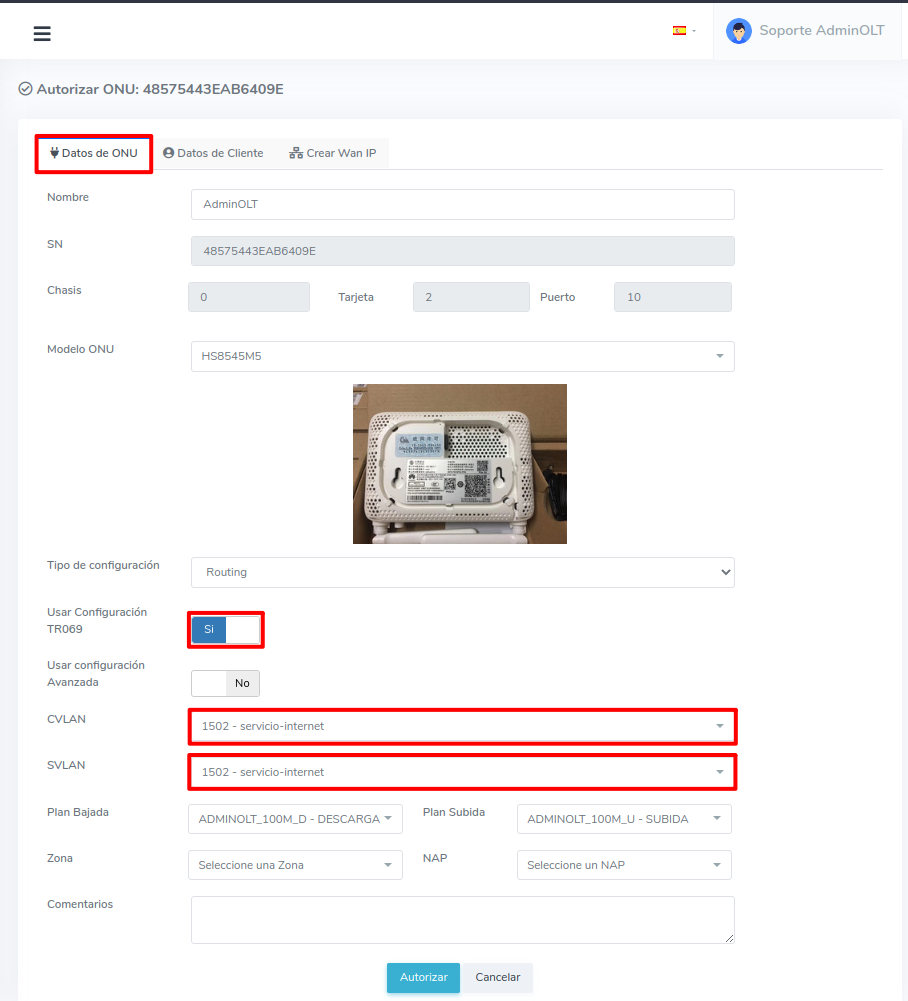Click the ONU device photo
Image resolution: width=908 pixels, height=1001 pixels.
coord(460,464)
